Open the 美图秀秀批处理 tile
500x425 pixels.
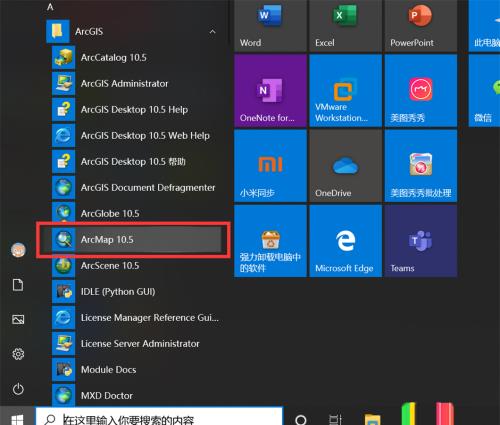click(421, 166)
